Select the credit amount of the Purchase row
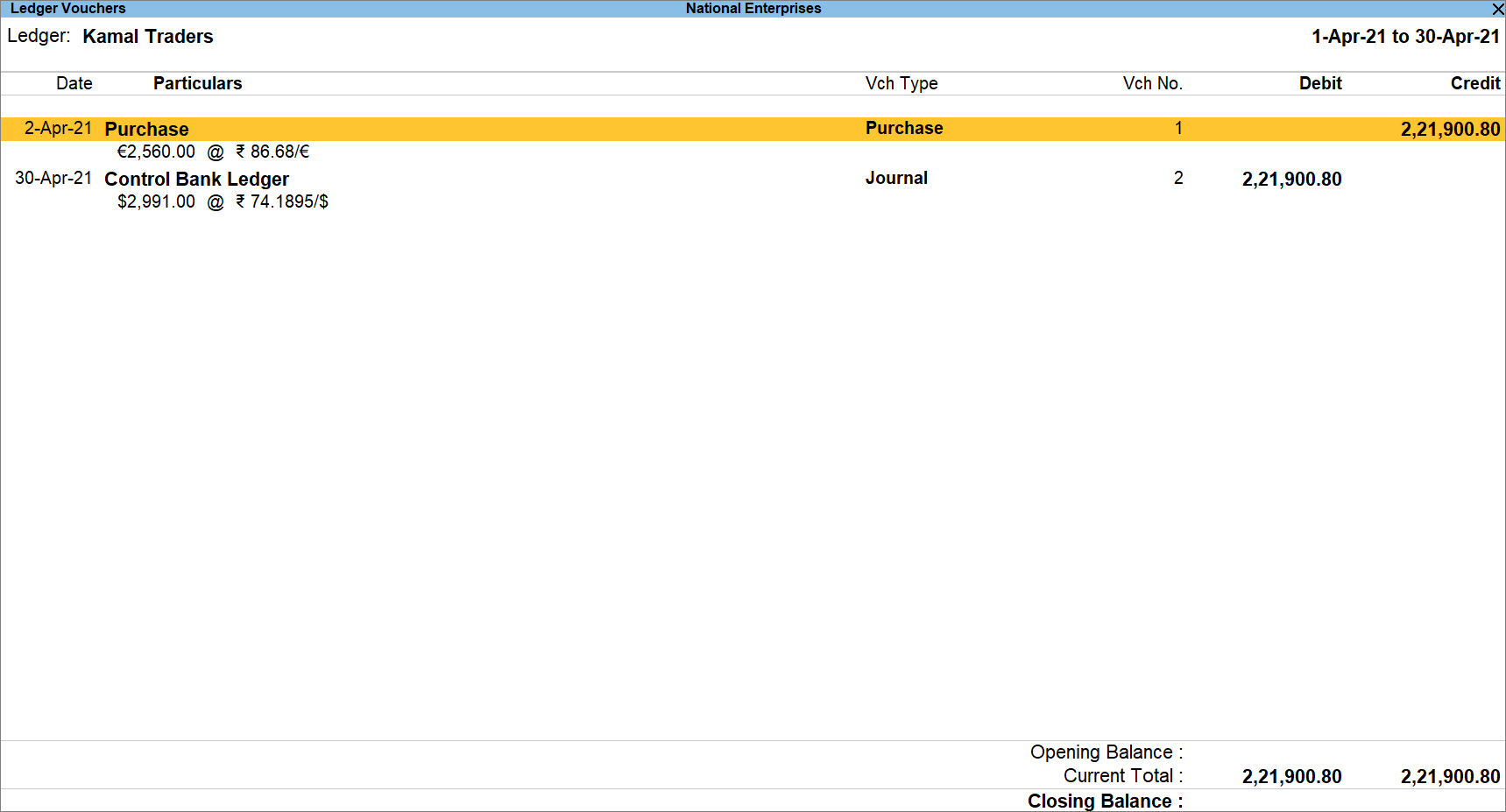Image resolution: width=1506 pixels, height=812 pixels. [x=1450, y=130]
